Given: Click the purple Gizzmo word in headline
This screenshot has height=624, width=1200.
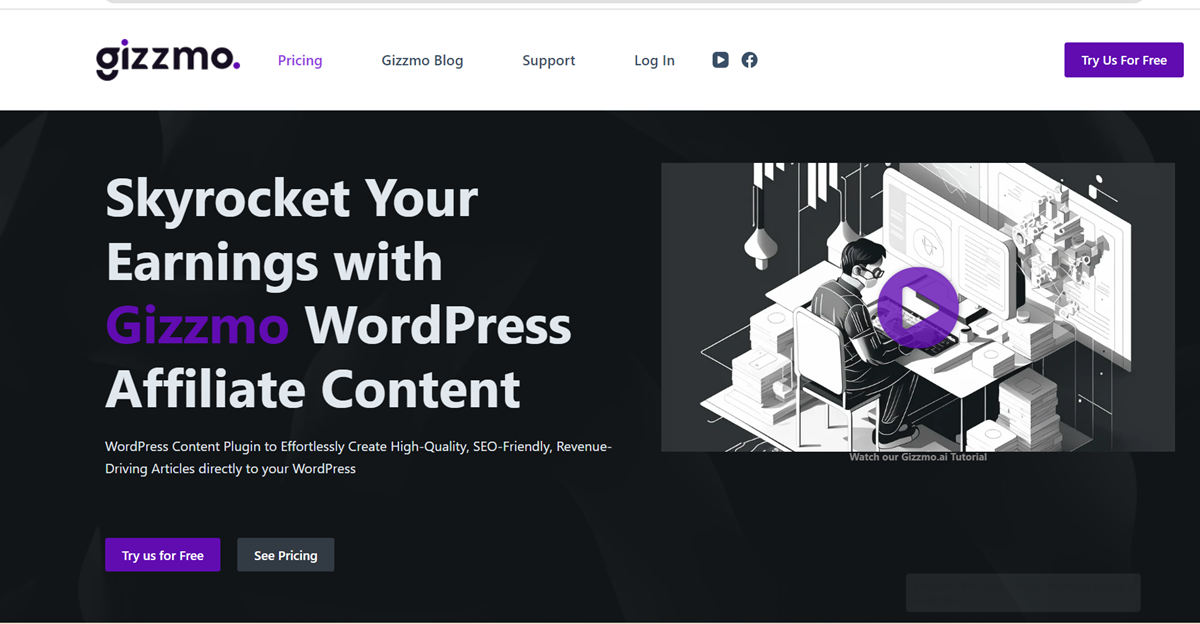Looking at the screenshot, I should (197, 326).
